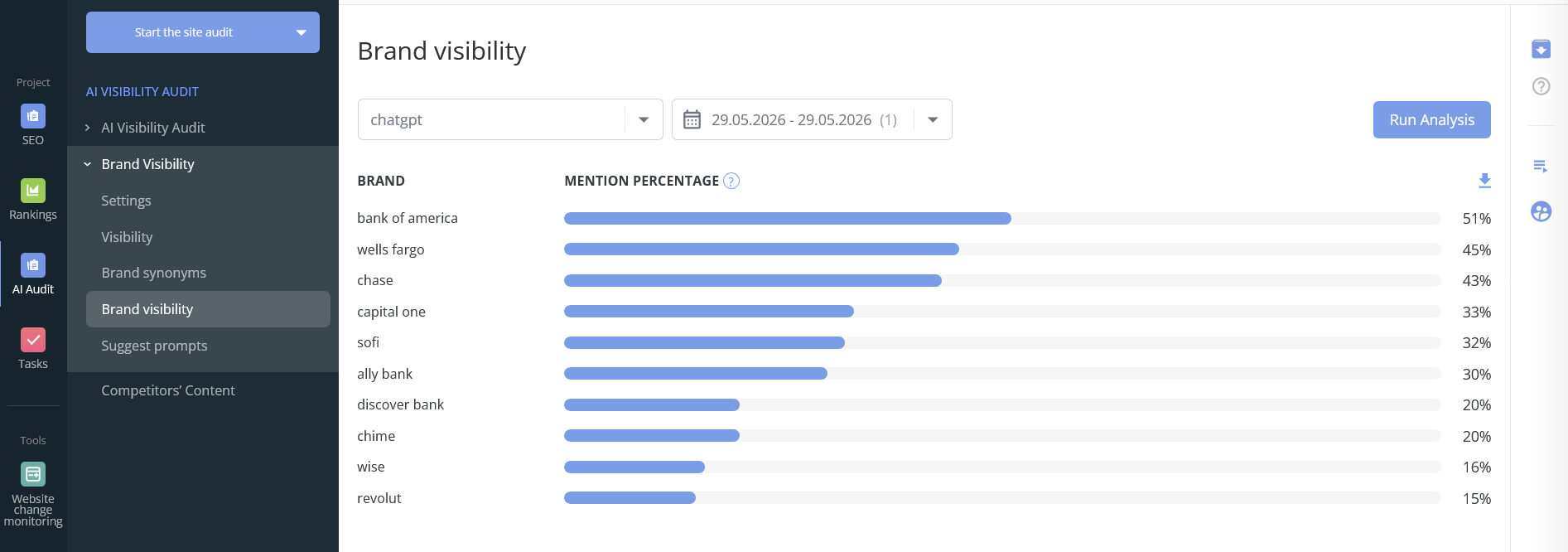The image size is (1568, 552).
Task: Click the playlist lines icon in right panel
Action: 1541,167
